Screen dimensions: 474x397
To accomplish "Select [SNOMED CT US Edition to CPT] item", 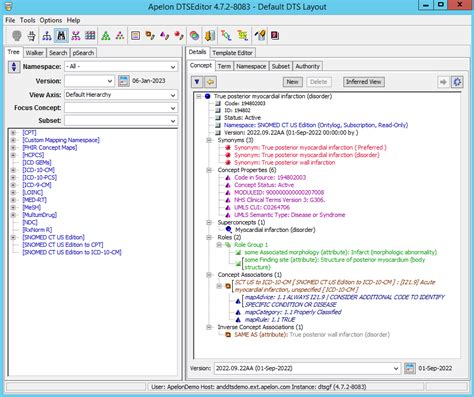I will [x=63, y=245].
